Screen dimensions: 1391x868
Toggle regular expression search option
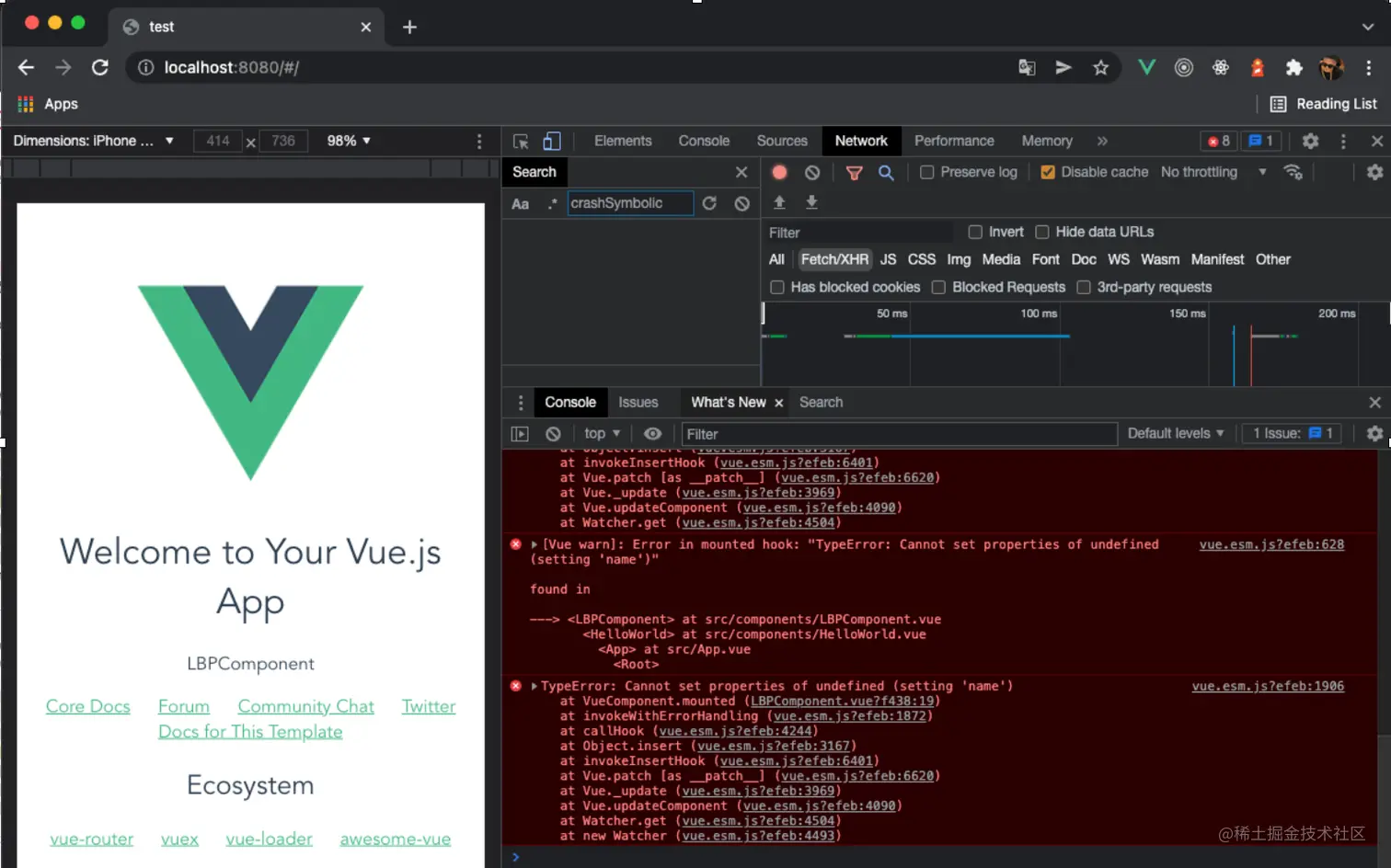coord(552,203)
